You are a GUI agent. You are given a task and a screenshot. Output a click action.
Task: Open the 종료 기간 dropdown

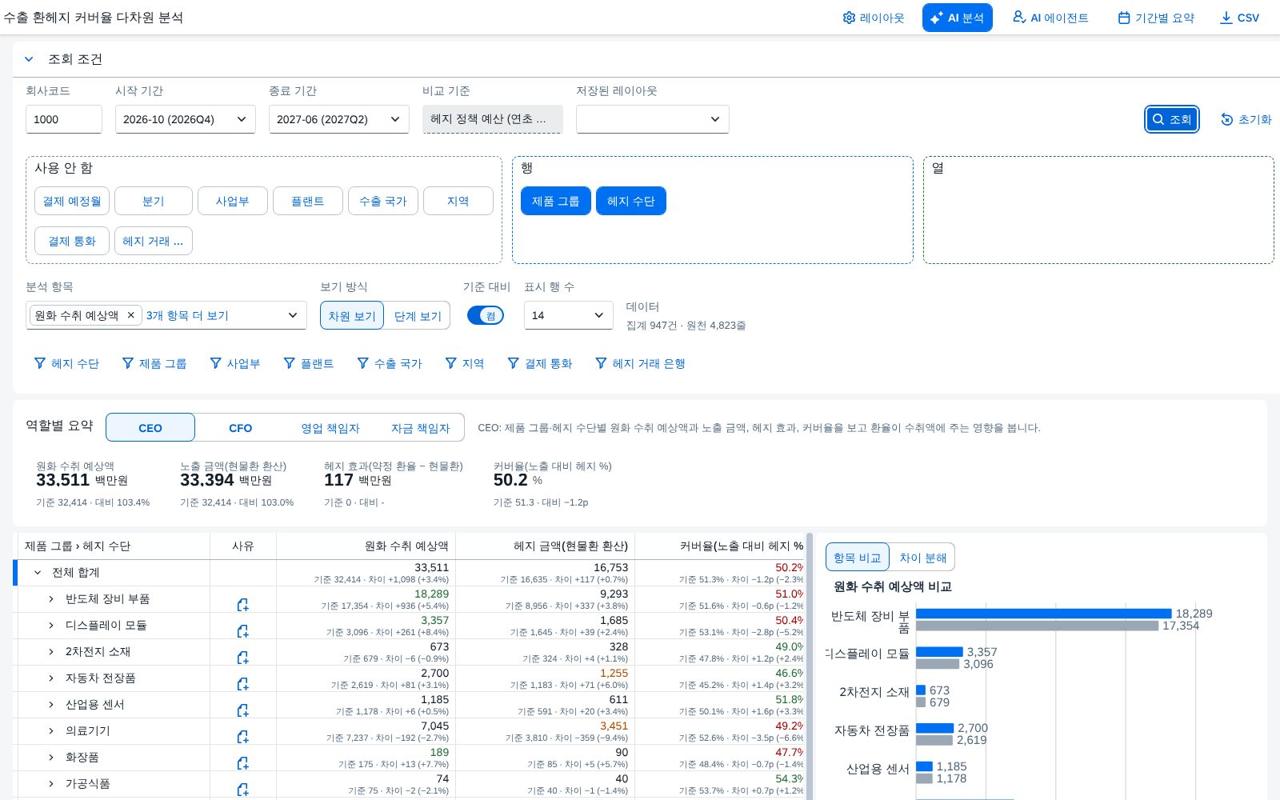pyautogui.click(x=339, y=119)
